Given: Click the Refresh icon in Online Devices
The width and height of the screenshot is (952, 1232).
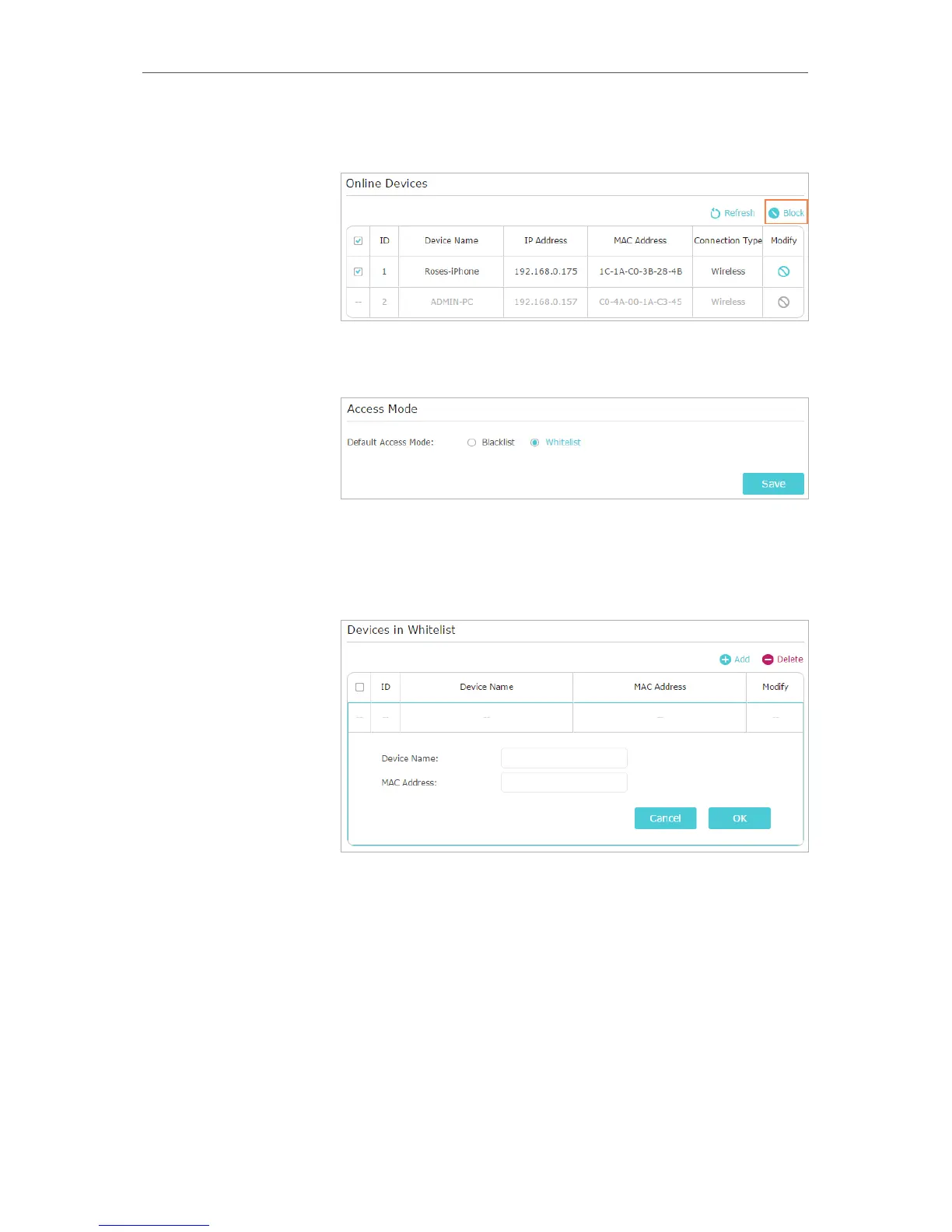Looking at the screenshot, I should click(715, 213).
